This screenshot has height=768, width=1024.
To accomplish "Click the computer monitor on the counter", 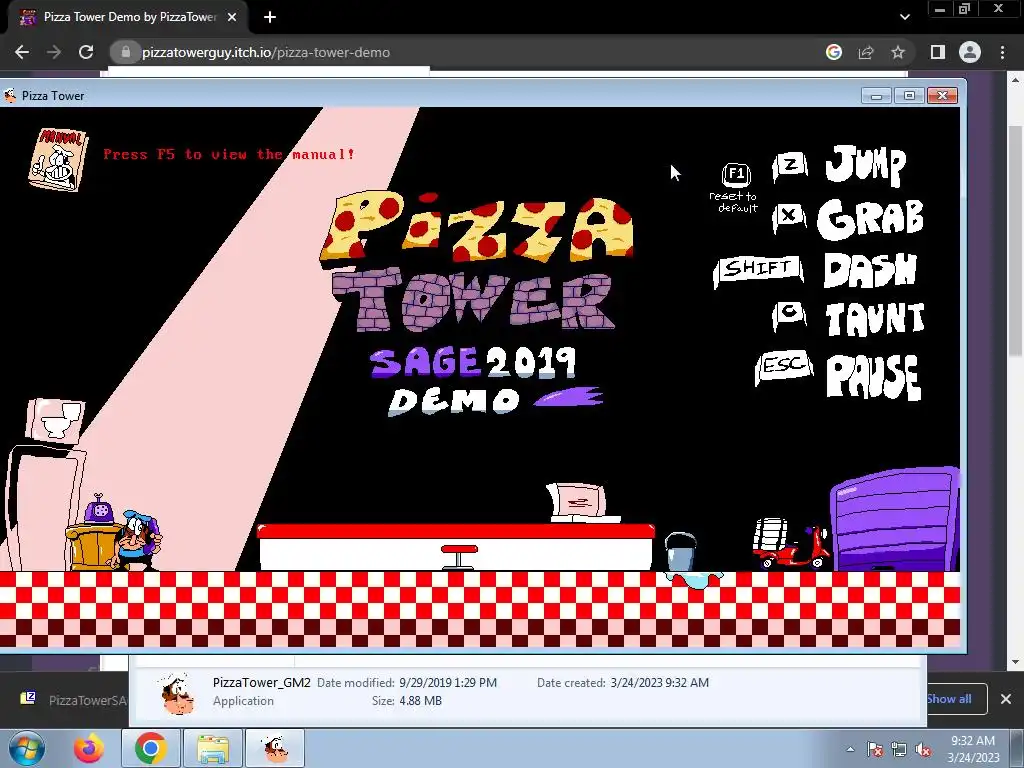I will click(x=579, y=503).
